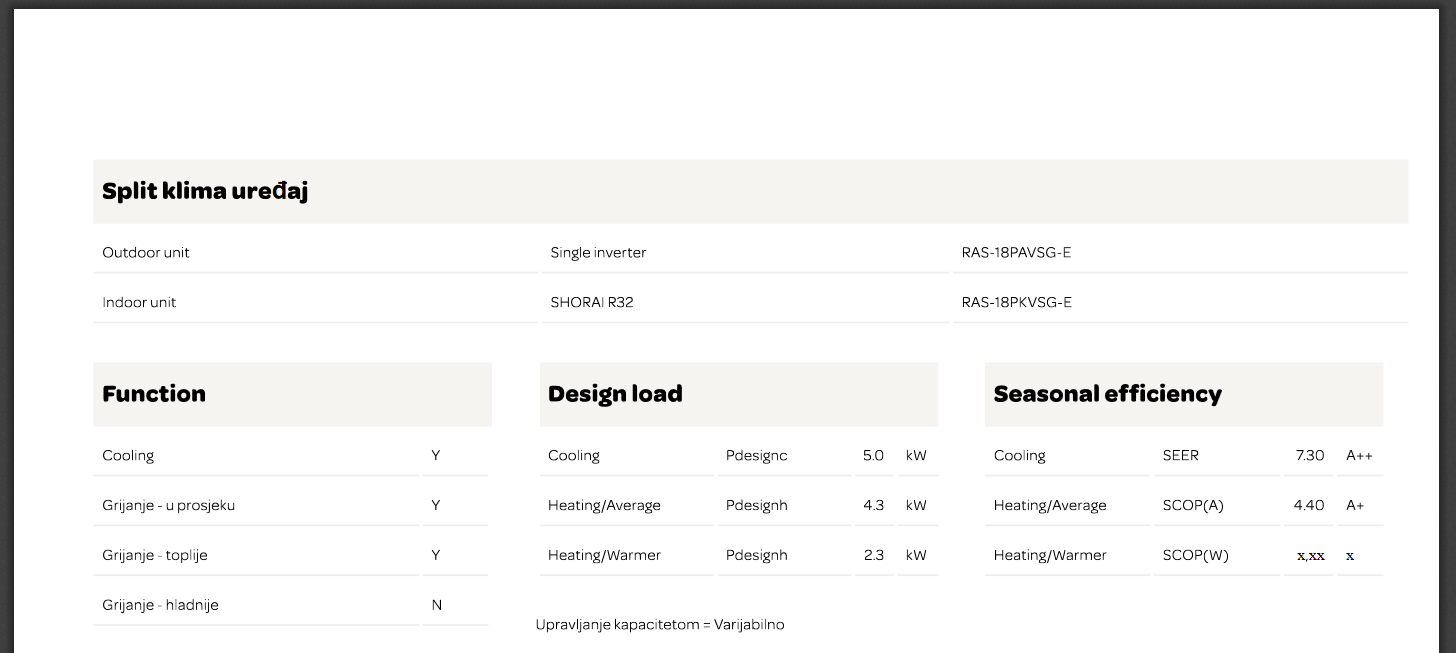Click the 'SCOP(W)' cell

[x=1195, y=555]
